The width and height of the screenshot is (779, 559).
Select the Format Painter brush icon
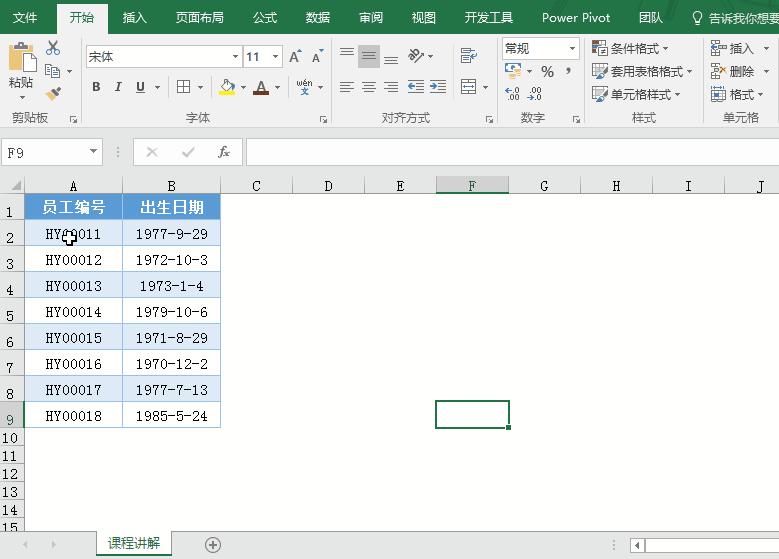53,94
